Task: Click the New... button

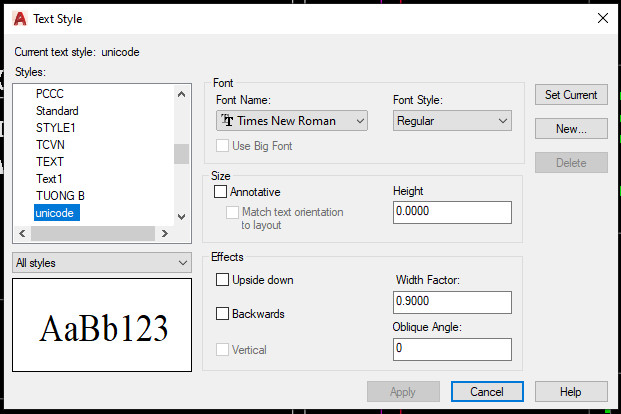Action: point(571,129)
